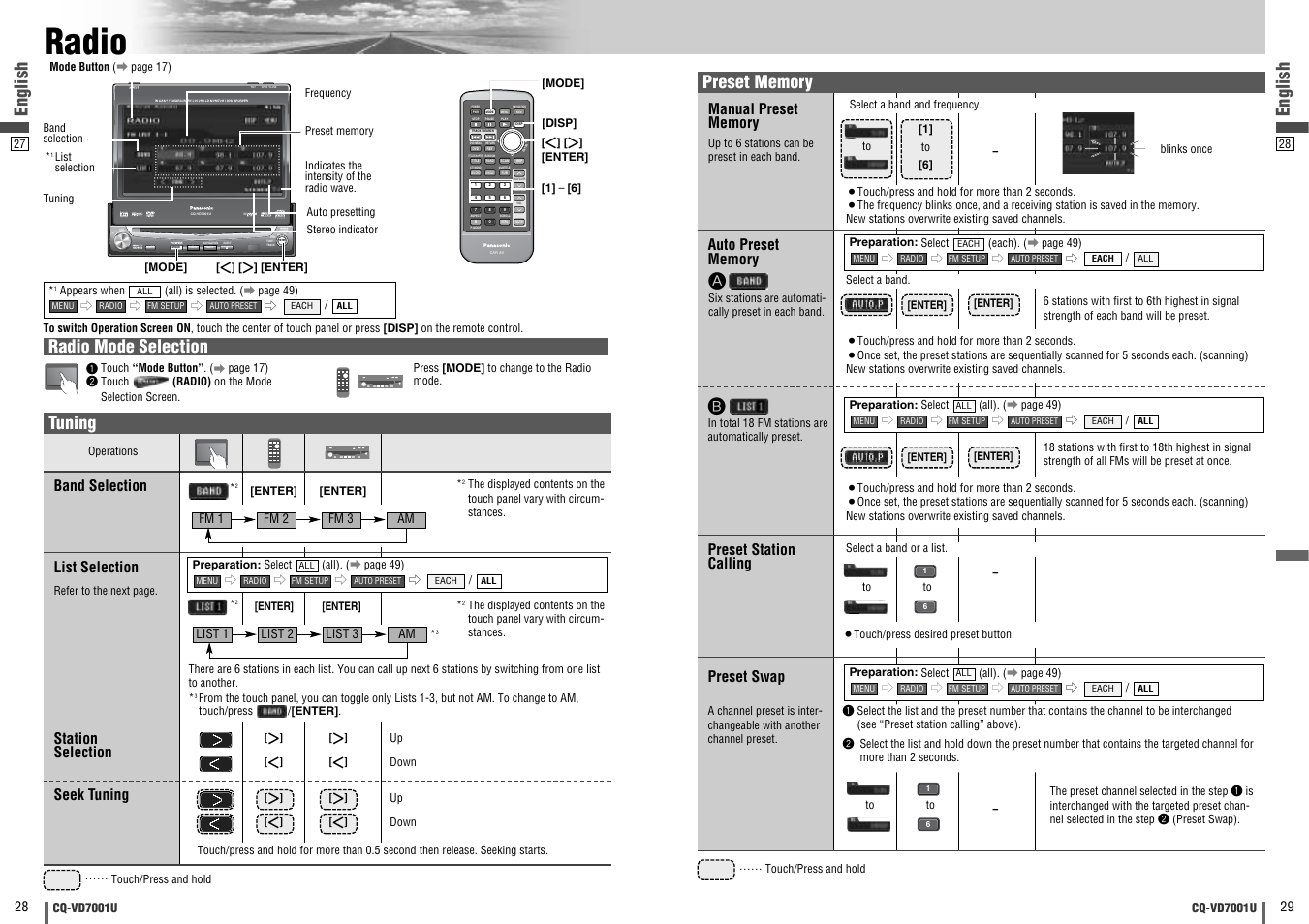Click FM SETUP in Auto Preset A preparation path
This screenshot has height=924, width=1309.
pos(966,259)
